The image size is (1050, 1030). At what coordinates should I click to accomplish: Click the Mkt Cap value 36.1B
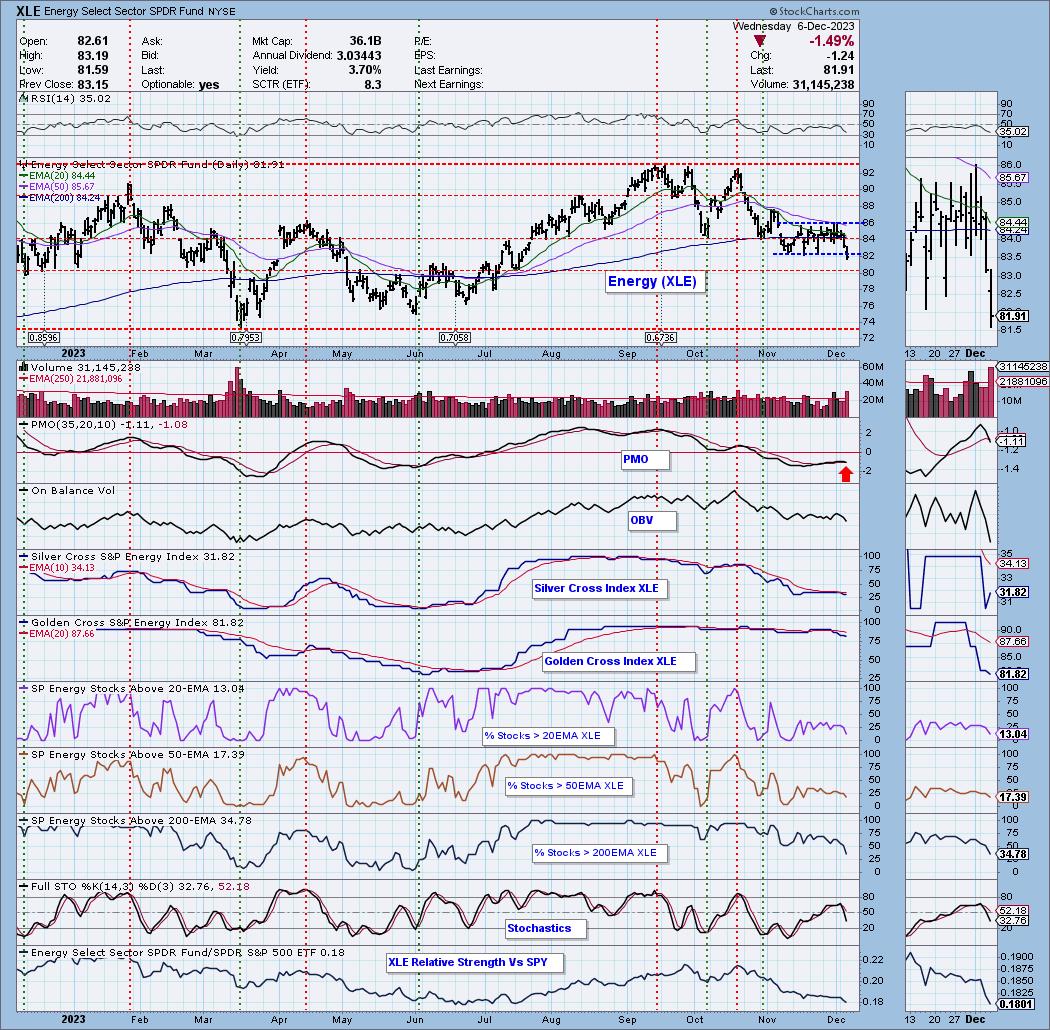point(365,41)
